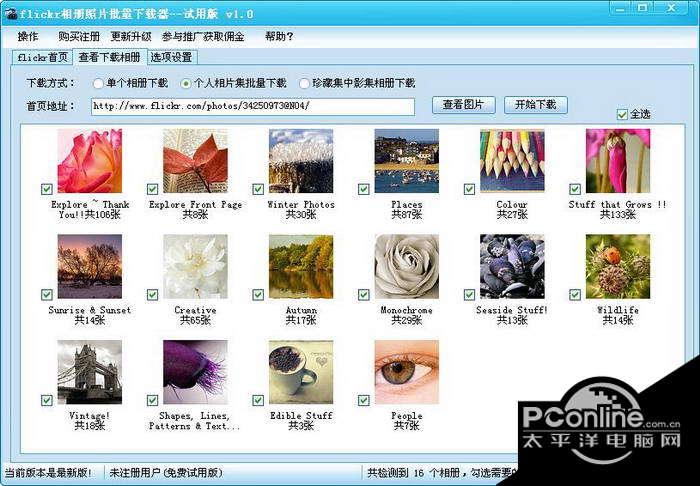Image resolution: width=700 pixels, height=486 pixels.
Task: Switch to the 选项设置 tab
Action: click(172, 58)
